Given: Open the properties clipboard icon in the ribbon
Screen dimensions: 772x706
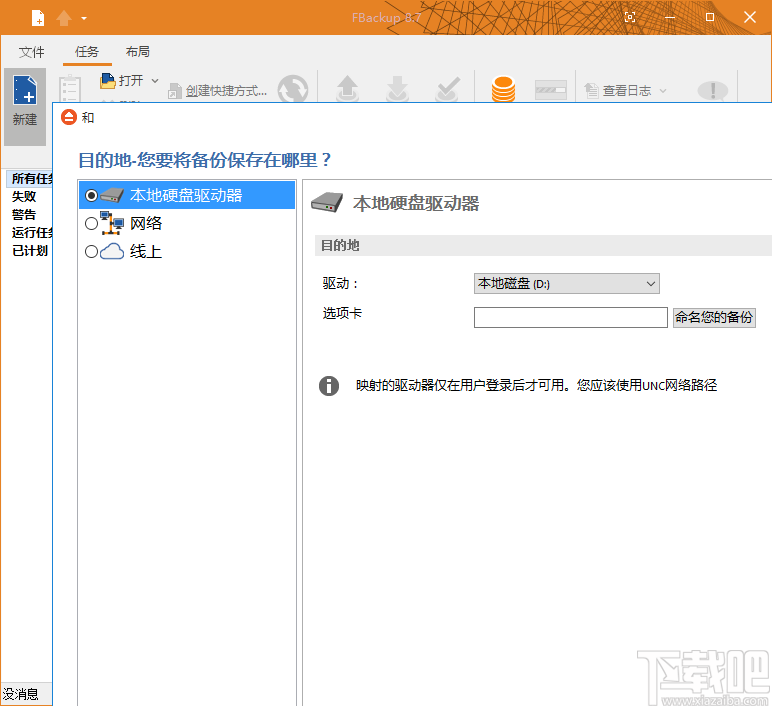Looking at the screenshot, I should (69, 88).
